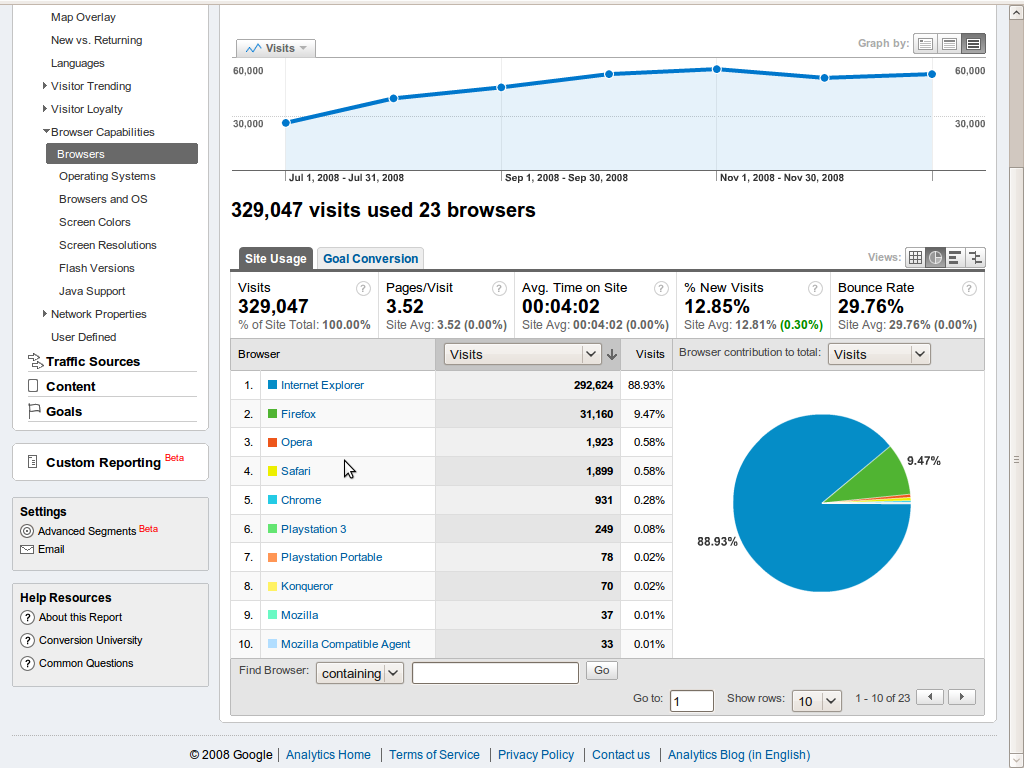The image size is (1024, 768).
Task: Expand Visitor Trending tree item
Action: tap(44, 86)
